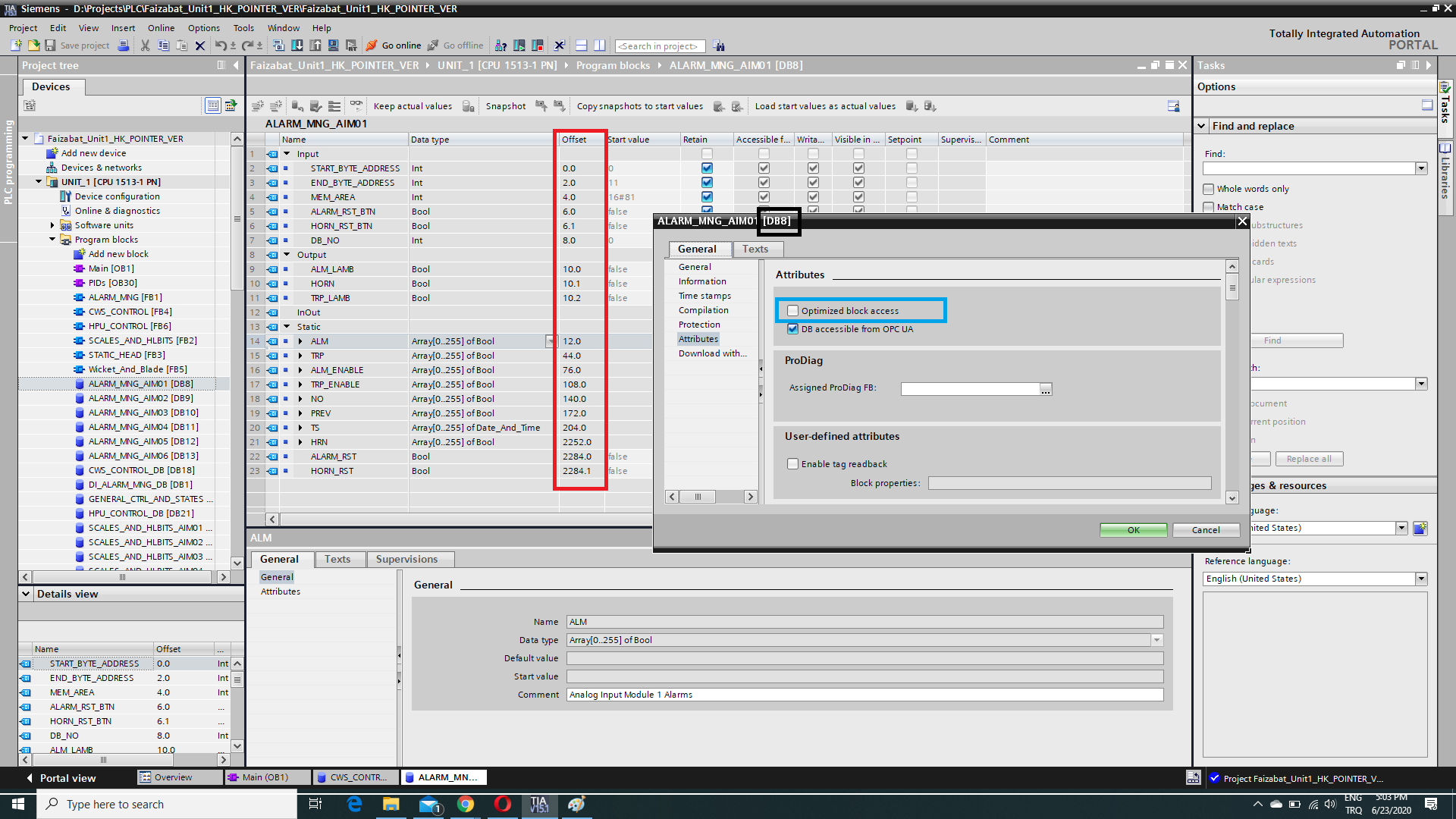This screenshot has width=1456, height=819.
Task: Switch to Texts tab in DB8 dialog
Action: pyautogui.click(x=755, y=249)
